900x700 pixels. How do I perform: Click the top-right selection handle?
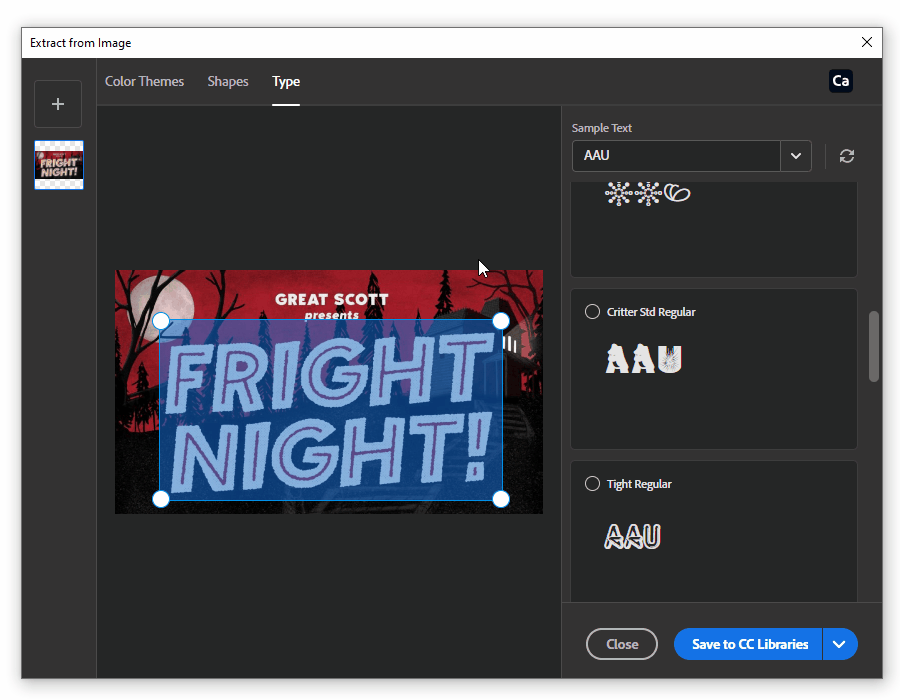click(501, 321)
